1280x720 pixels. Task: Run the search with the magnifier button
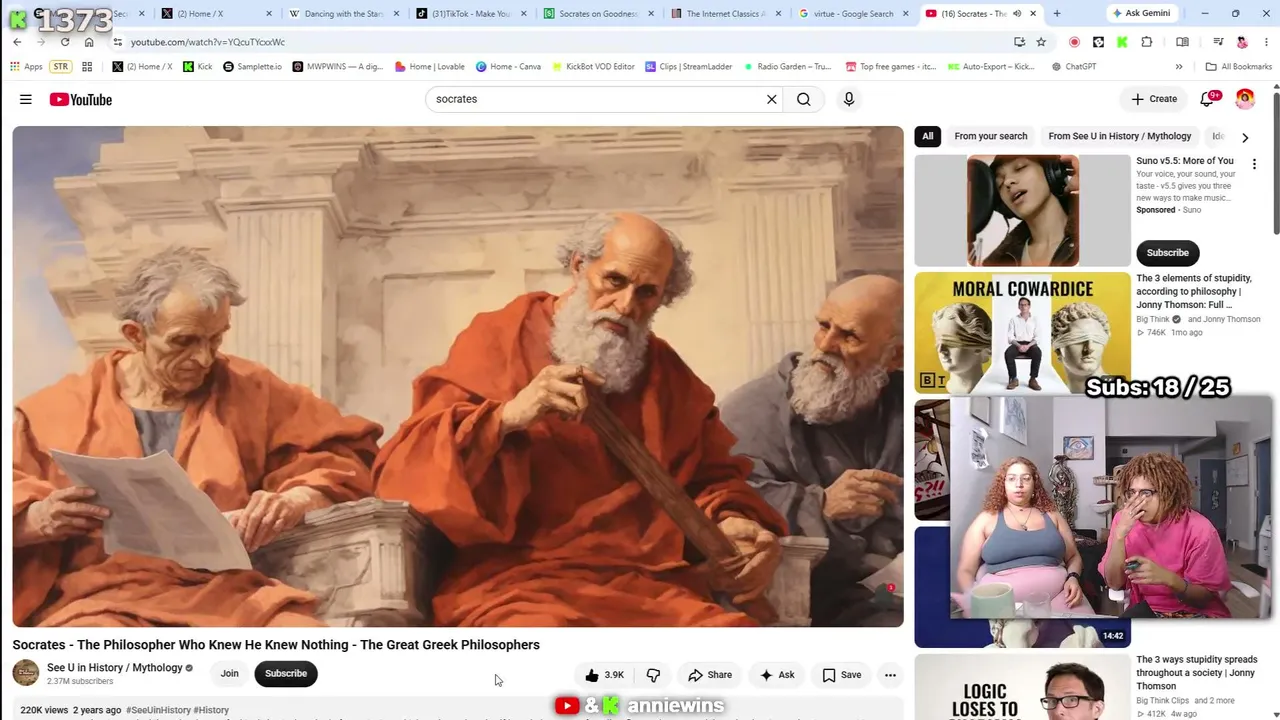click(804, 99)
